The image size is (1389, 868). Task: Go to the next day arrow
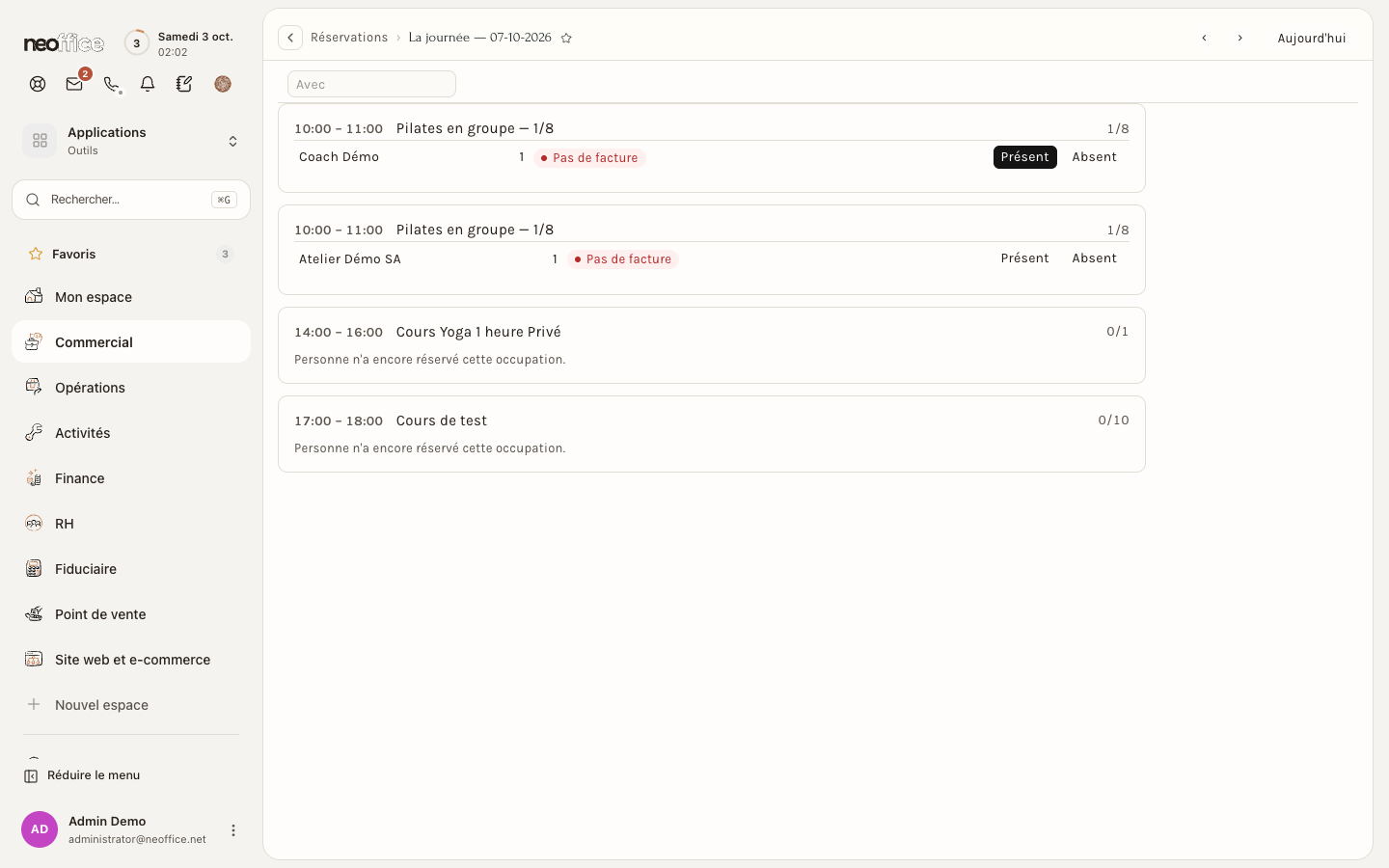pyautogui.click(x=1240, y=38)
